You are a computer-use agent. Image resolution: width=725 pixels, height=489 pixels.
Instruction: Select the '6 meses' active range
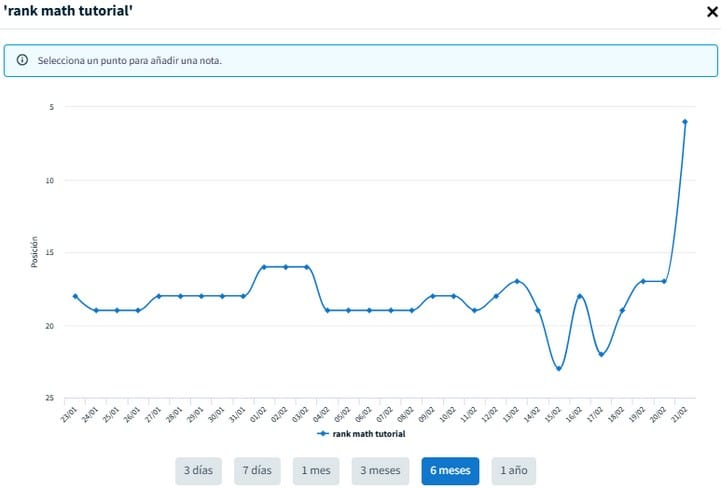tap(450, 470)
